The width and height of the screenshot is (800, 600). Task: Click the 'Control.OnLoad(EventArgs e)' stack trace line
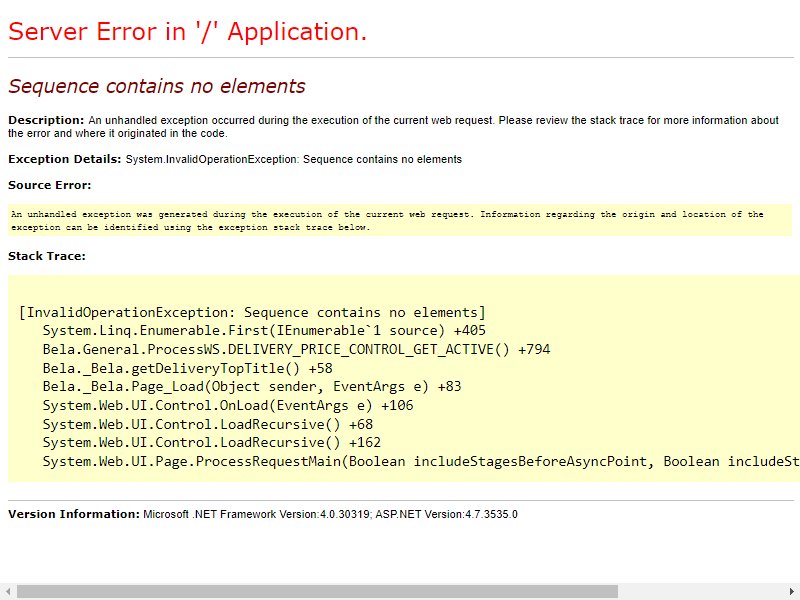[228, 406]
